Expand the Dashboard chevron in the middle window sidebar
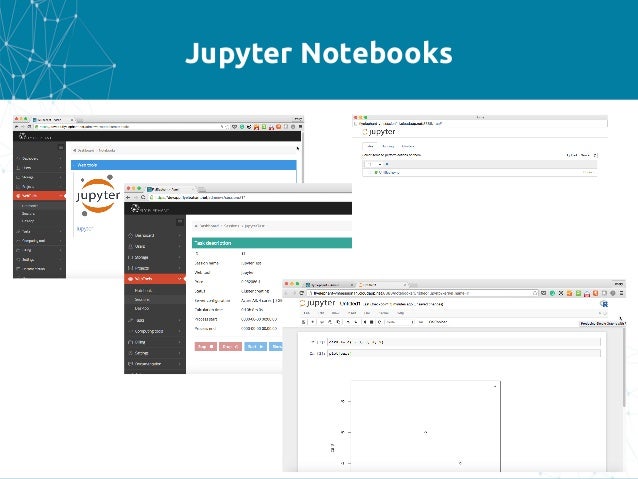The image size is (638, 479). (179, 236)
